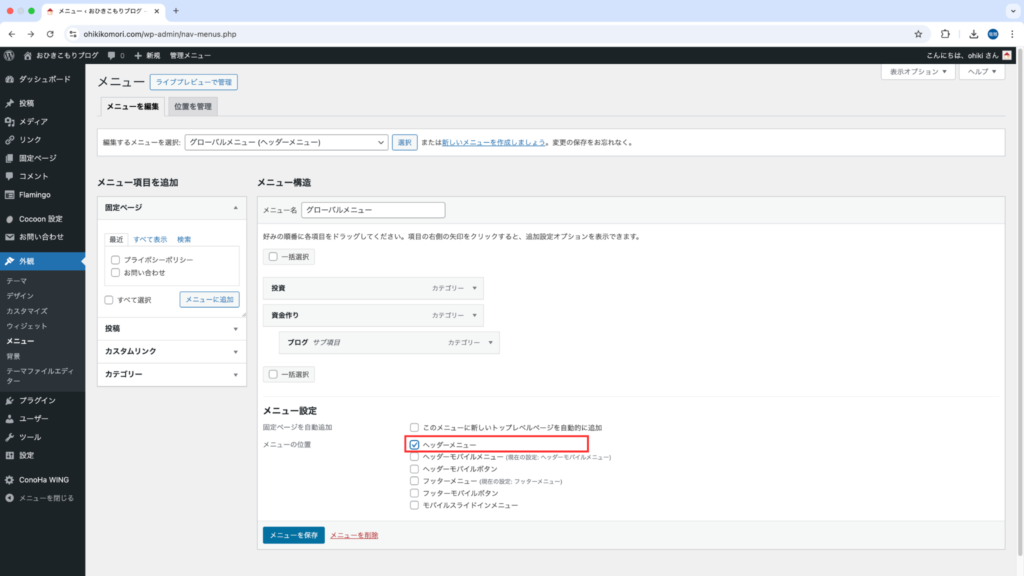This screenshot has height=576, width=1024.
Task: Check the プライバシーポリシー page checkbox
Action: [116, 260]
